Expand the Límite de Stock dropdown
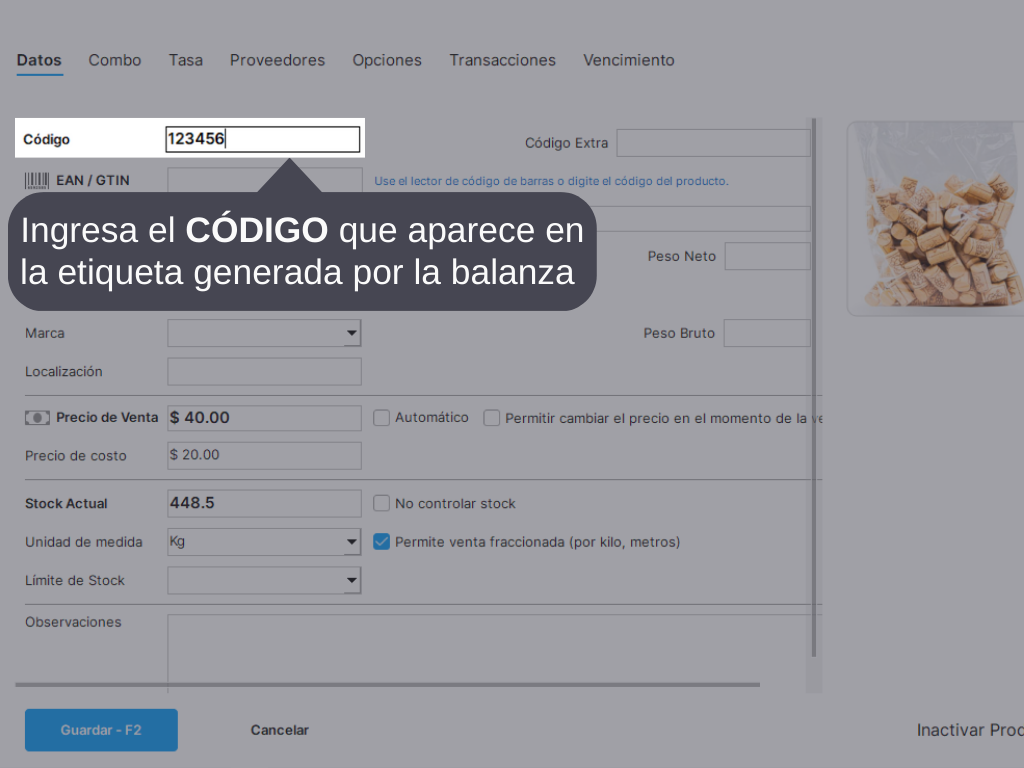Image resolution: width=1024 pixels, height=768 pixels. pos(352,580)
